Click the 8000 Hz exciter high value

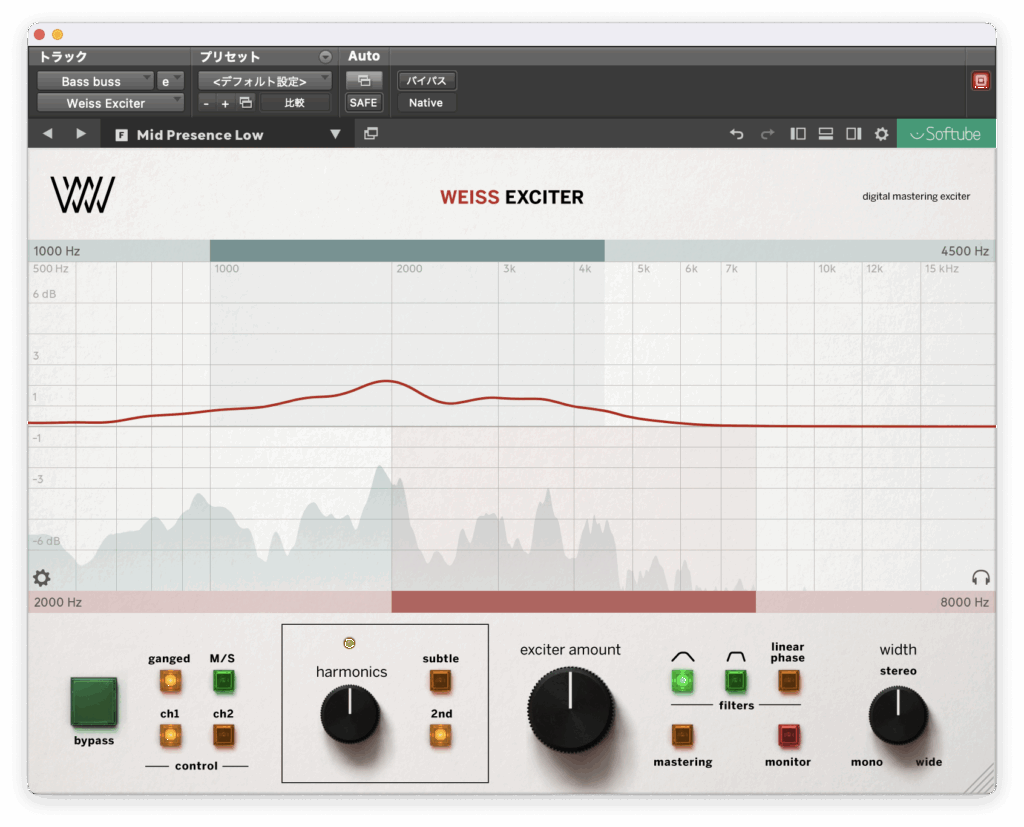click(965, 602)
